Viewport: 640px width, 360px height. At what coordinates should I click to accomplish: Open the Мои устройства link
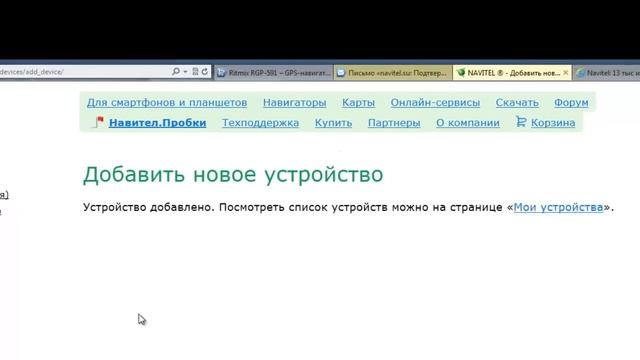point(558,207)
